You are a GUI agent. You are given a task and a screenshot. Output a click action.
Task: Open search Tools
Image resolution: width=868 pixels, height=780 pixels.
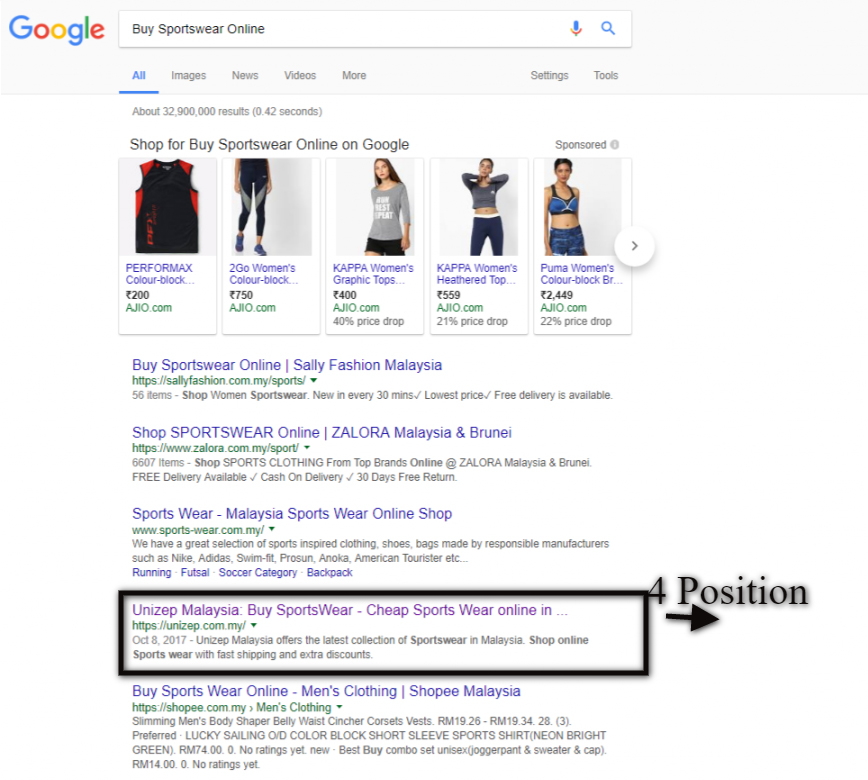coord(606,75)
